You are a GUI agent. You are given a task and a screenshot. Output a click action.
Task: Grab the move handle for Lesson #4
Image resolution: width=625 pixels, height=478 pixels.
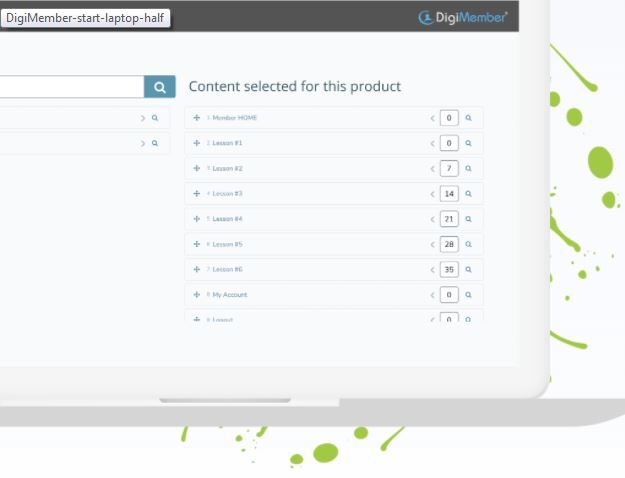[197, 219]
